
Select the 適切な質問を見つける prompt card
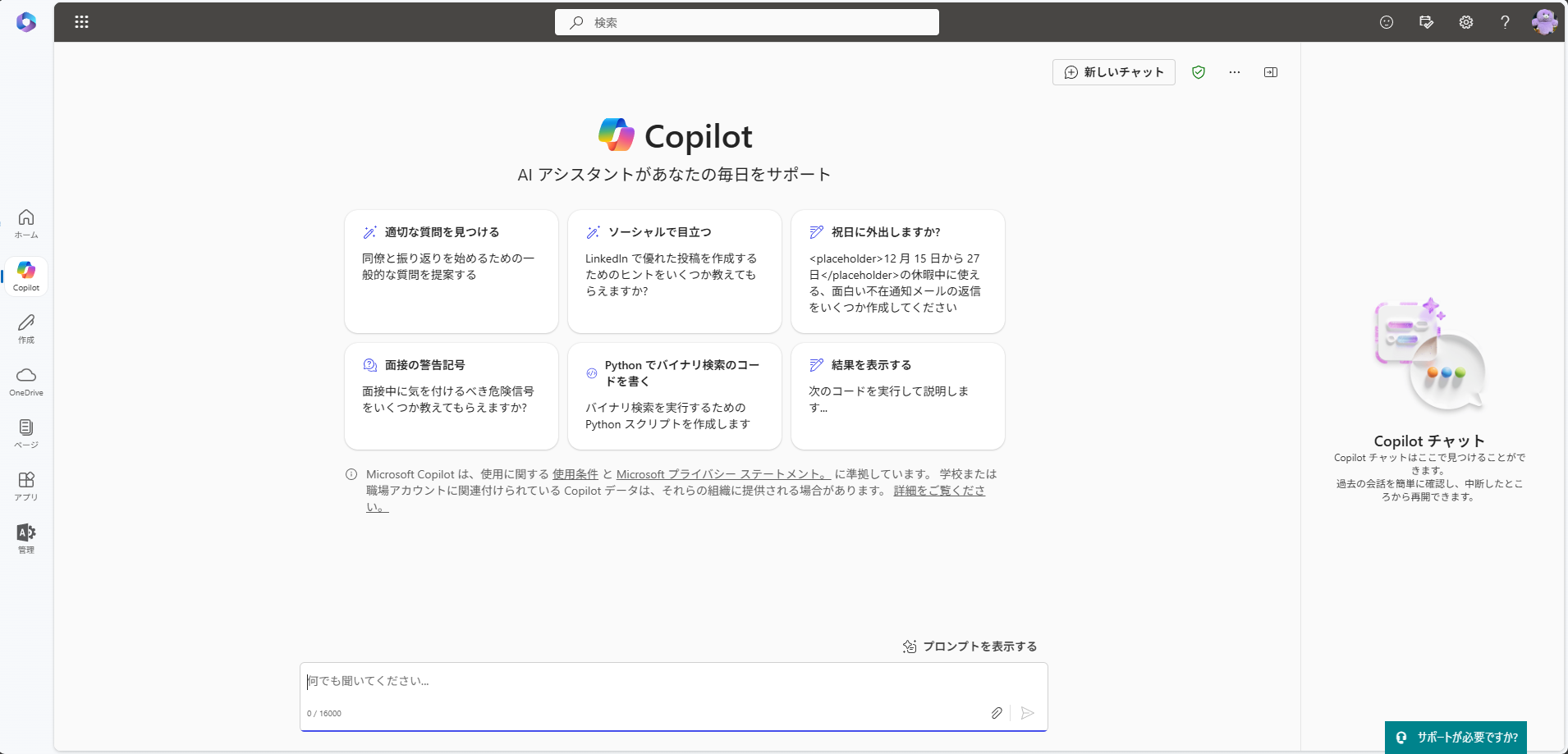click(x=452, y=272)
